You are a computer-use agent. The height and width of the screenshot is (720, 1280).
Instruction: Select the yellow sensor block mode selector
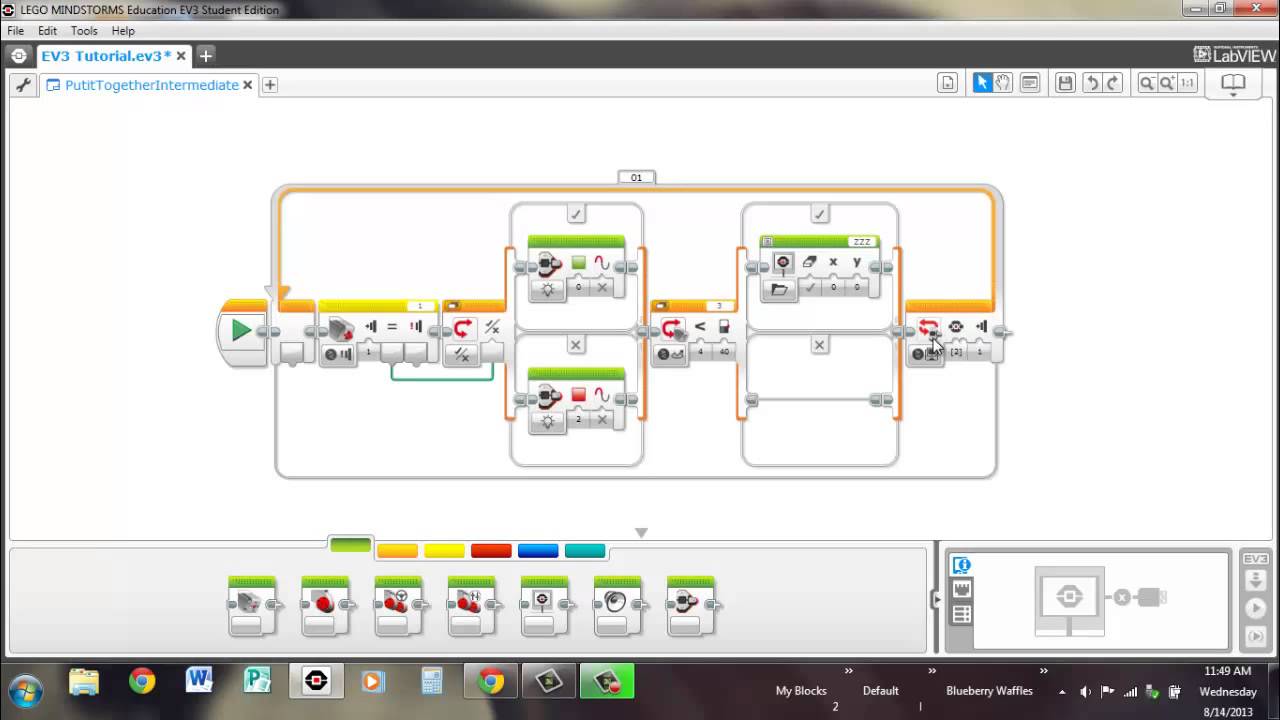pyautogui.click(x=338, y=354)
